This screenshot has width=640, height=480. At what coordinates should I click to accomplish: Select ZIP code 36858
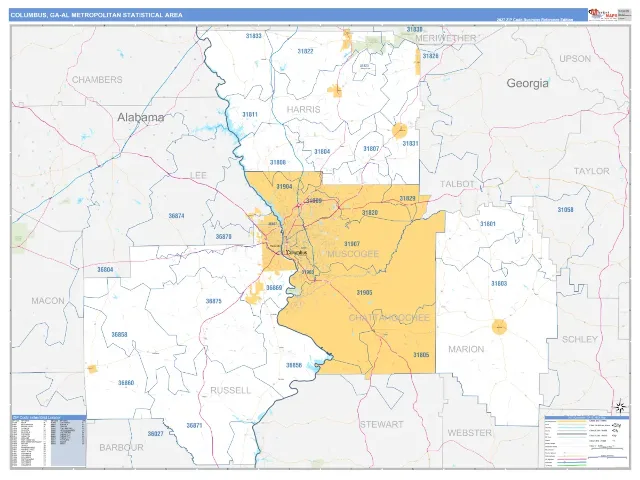point(119,335)
